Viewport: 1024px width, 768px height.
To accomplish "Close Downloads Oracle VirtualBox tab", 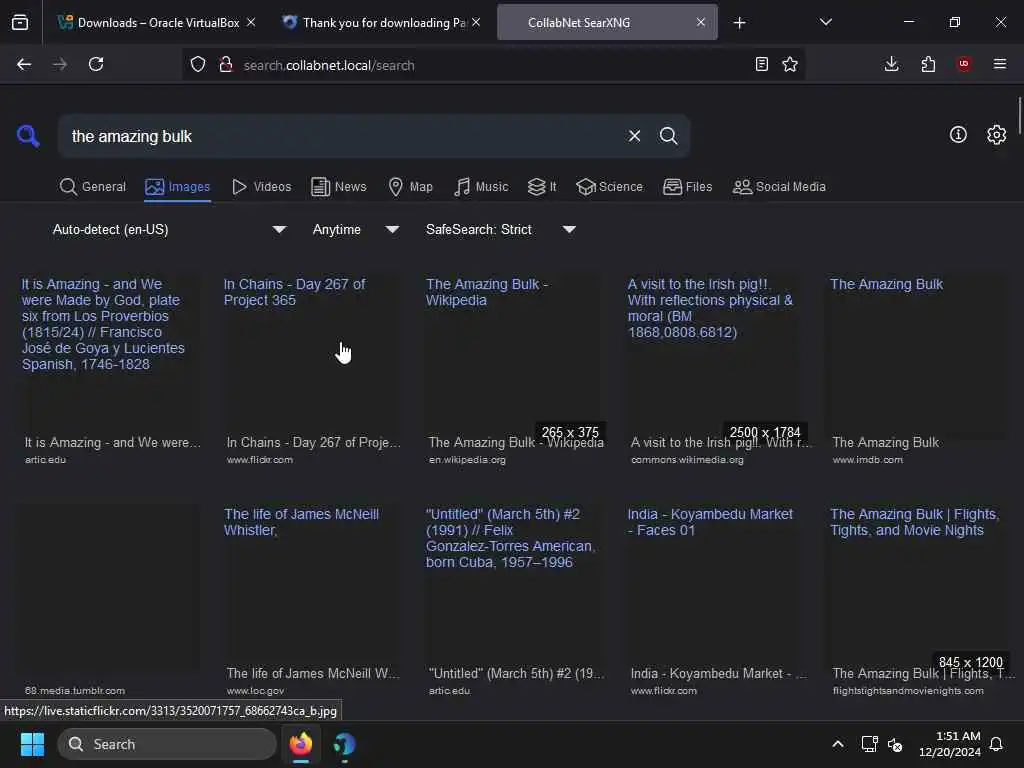I will [251, 23].
